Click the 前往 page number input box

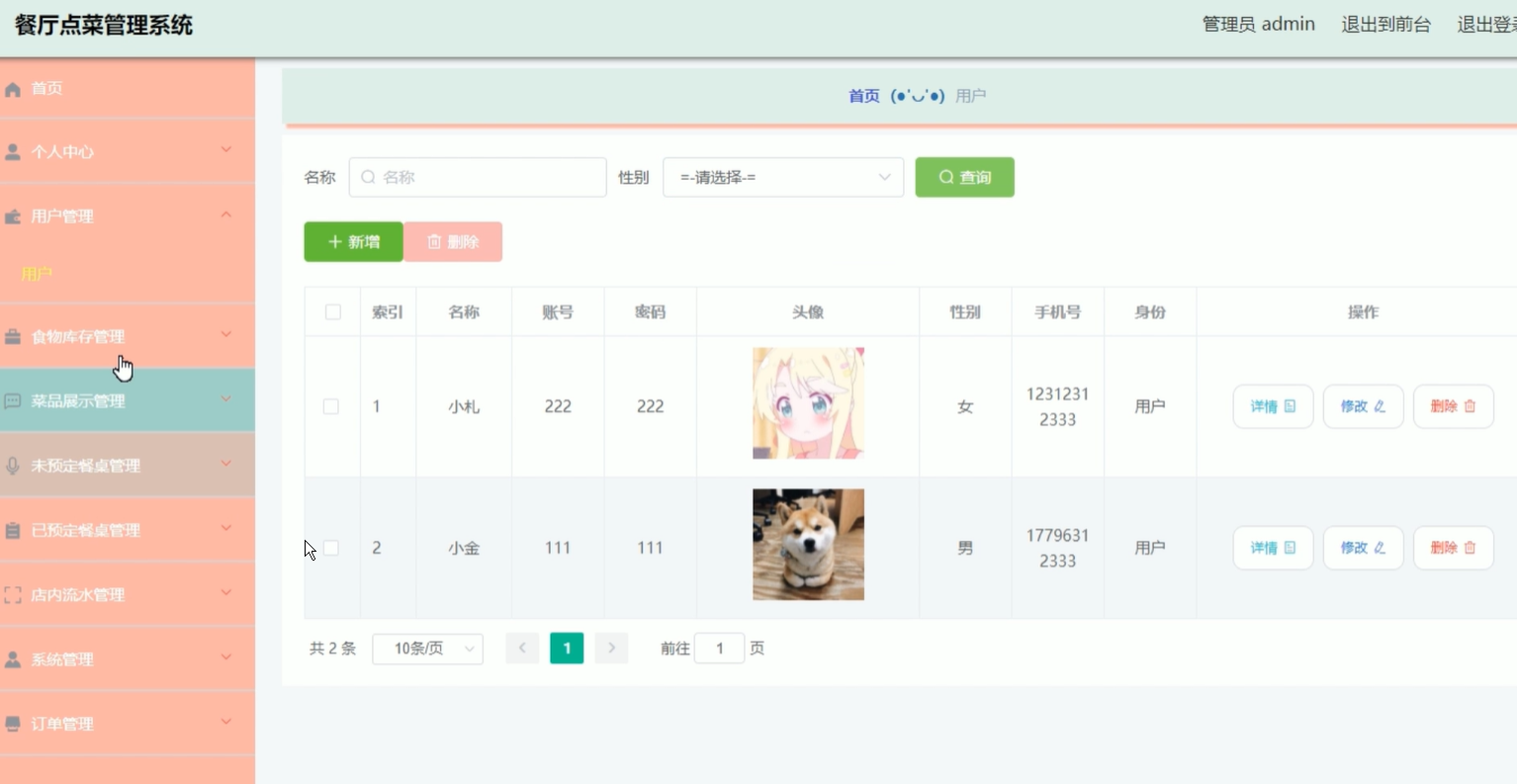719,649
